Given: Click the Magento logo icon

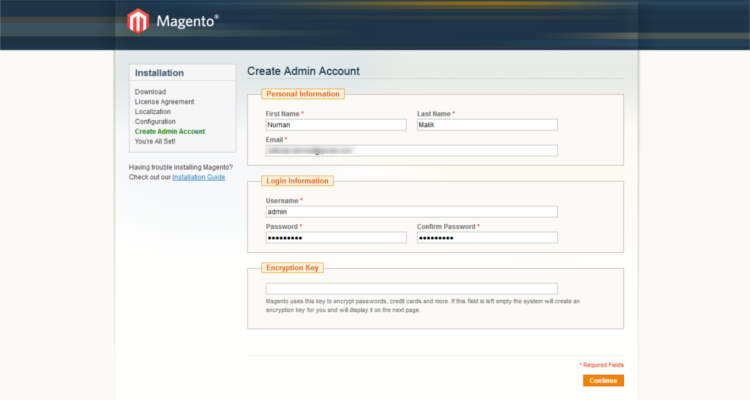Looking at the screenshot, I should (x=137, y=21).
